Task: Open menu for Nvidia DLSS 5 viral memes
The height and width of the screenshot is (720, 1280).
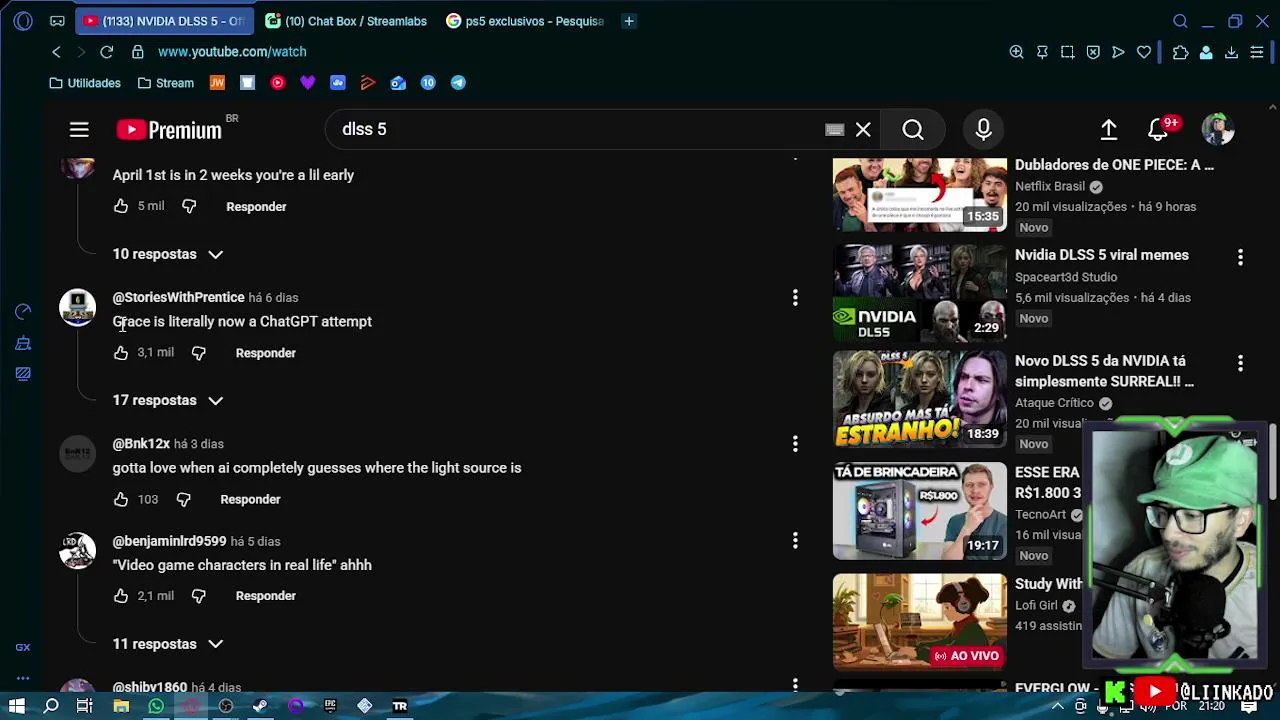Action: [x=1240, y=257]
